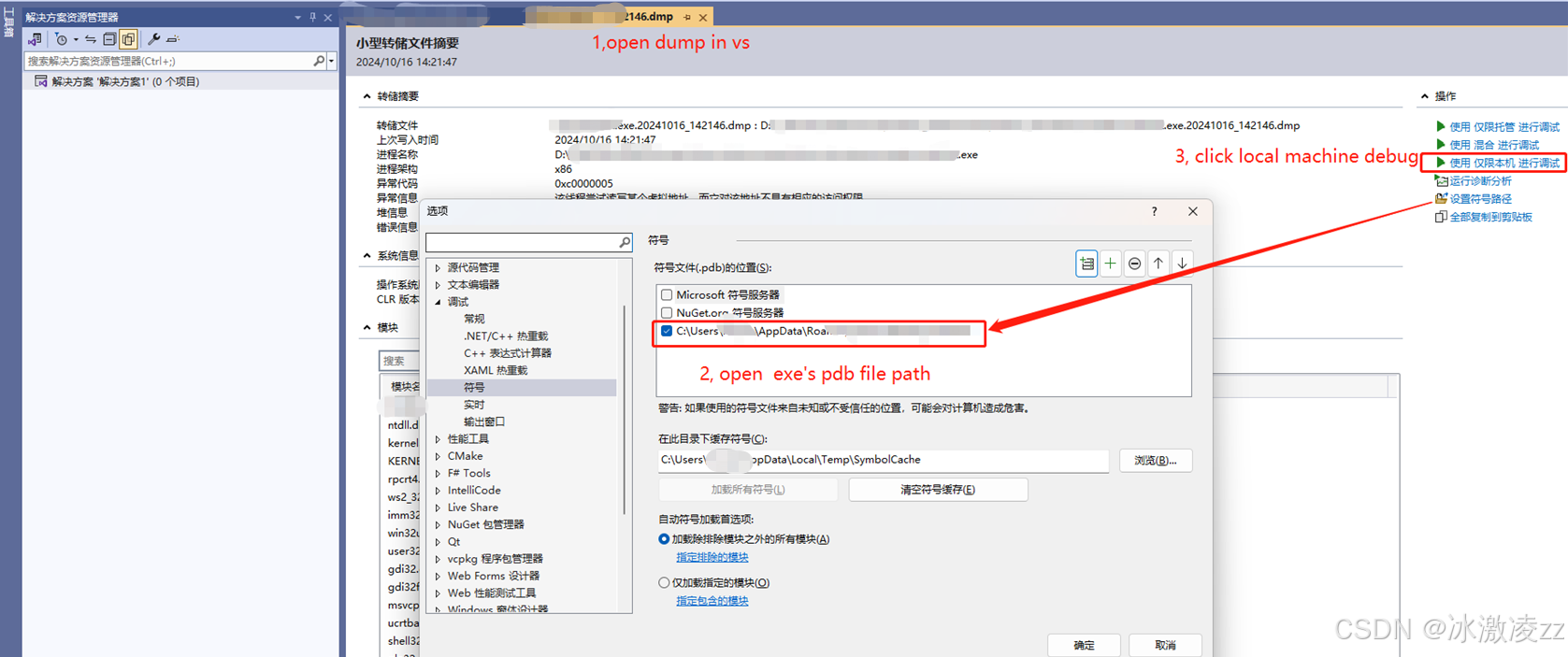The height and width of the screenshot is (657, 1568).
Task: Collapse the 系统信息 section
Action: 367,255
